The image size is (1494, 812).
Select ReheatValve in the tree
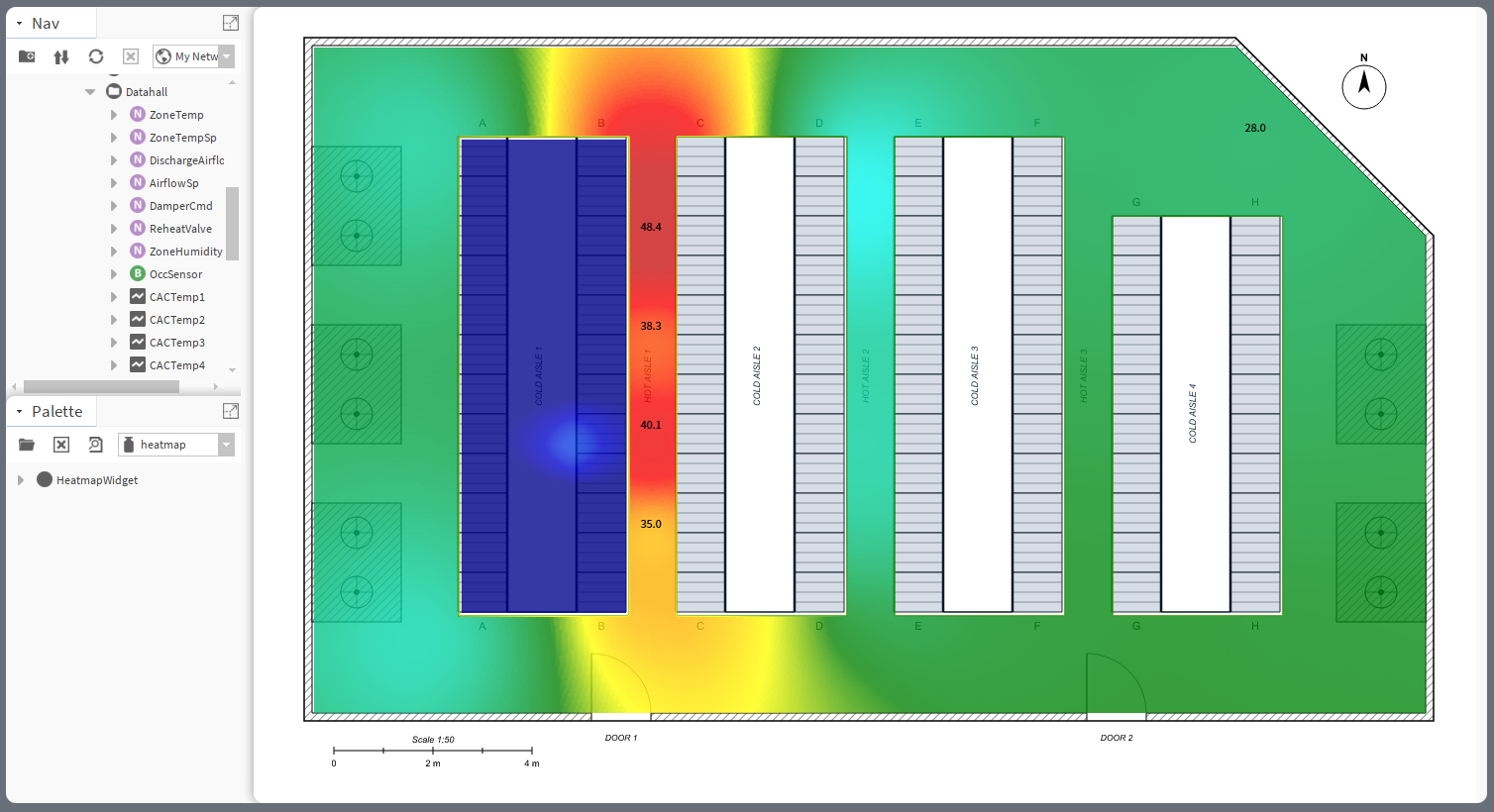tap(180, 229)
